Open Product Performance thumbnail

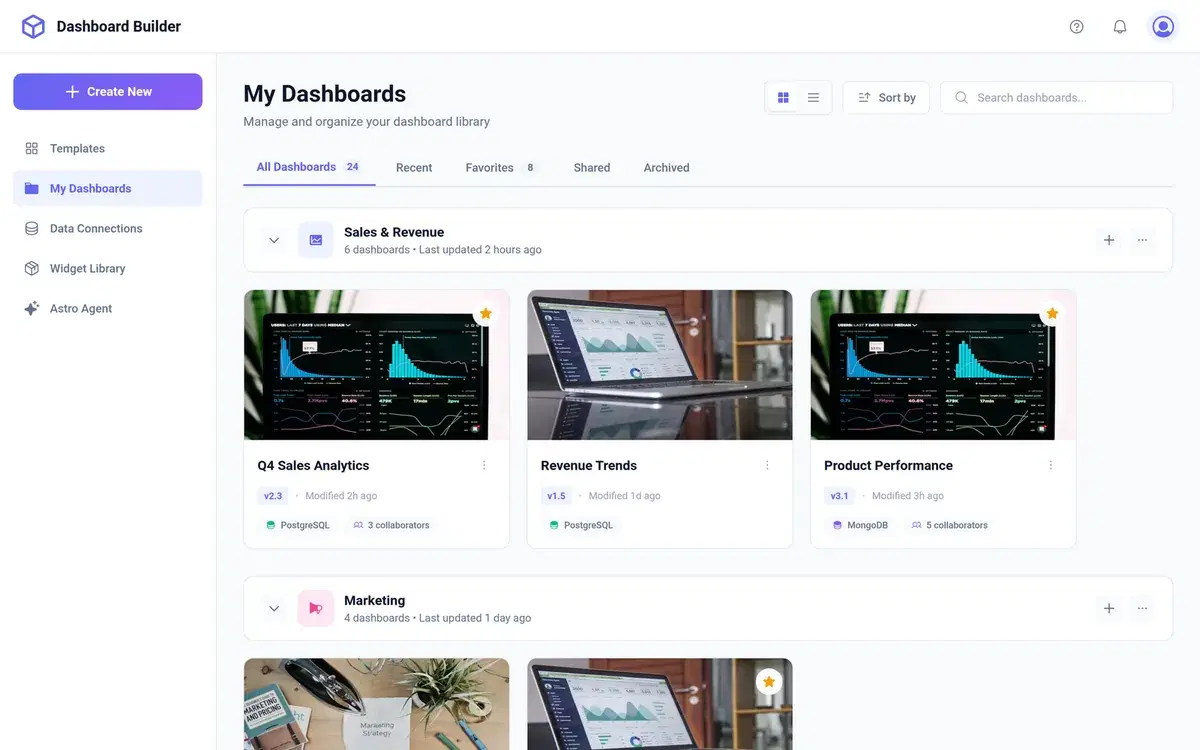[943, 365]
